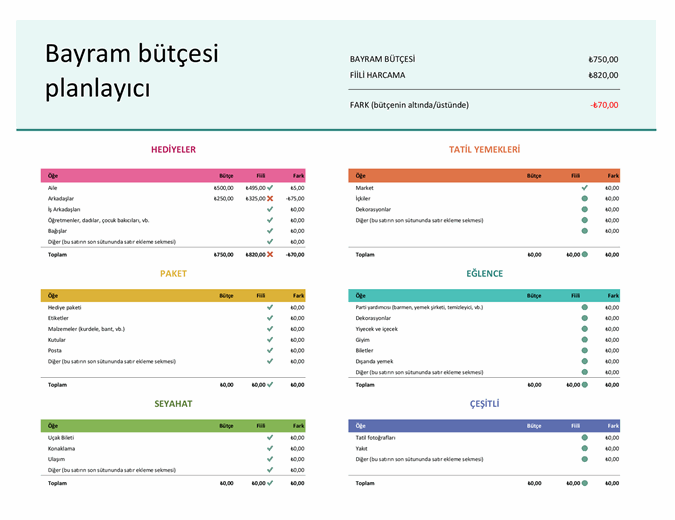Select the HEDİYELER section heading
This screenshot has width=675, height=520.
pyautogui.click(x=173, y=150)
